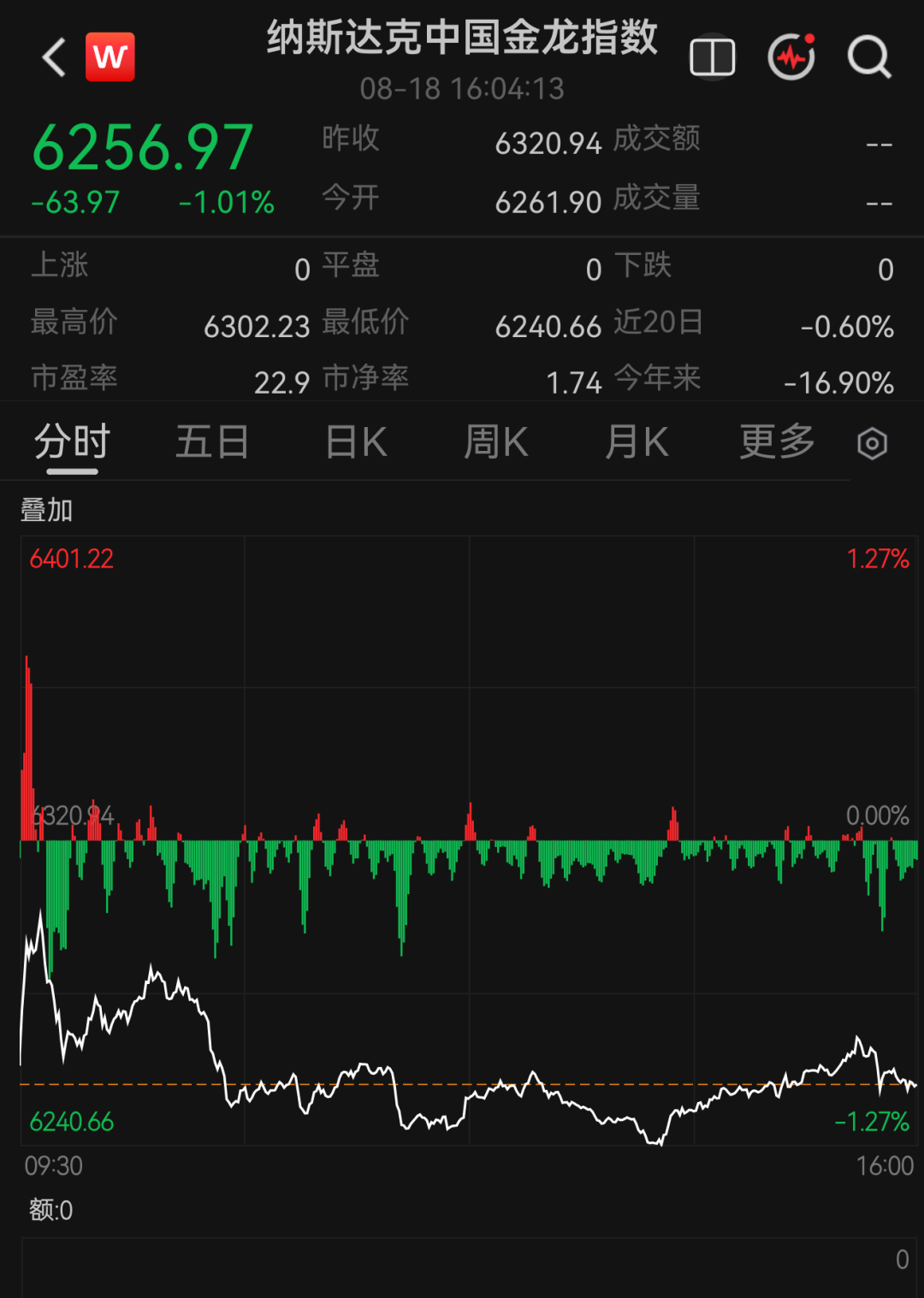Tap the 市净率 value 1.74

click(x=574, y=383)
